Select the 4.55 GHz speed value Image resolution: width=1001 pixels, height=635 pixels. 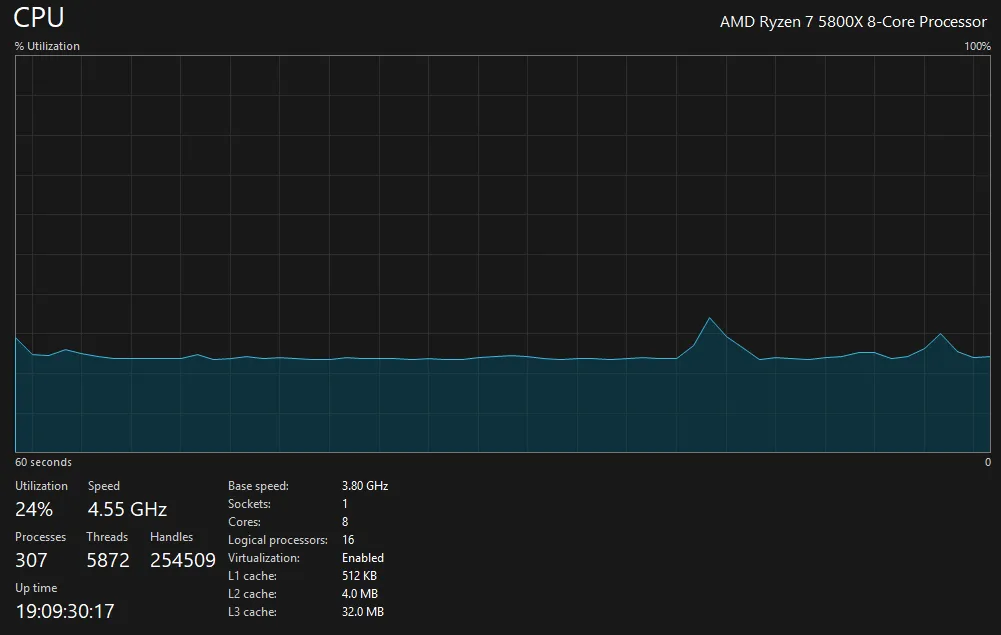point(127,509)
